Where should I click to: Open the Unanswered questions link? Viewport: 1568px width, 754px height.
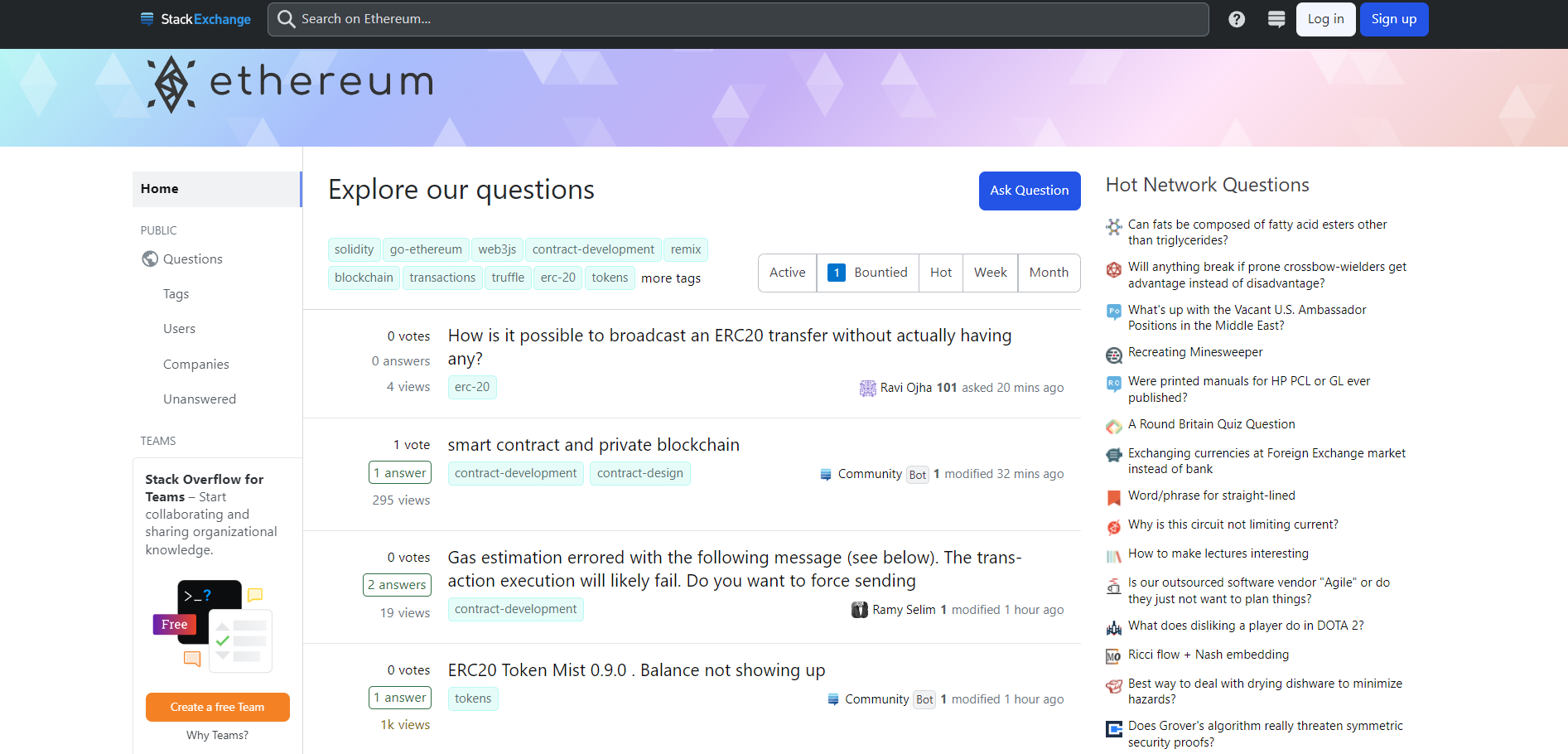(200, 399)
